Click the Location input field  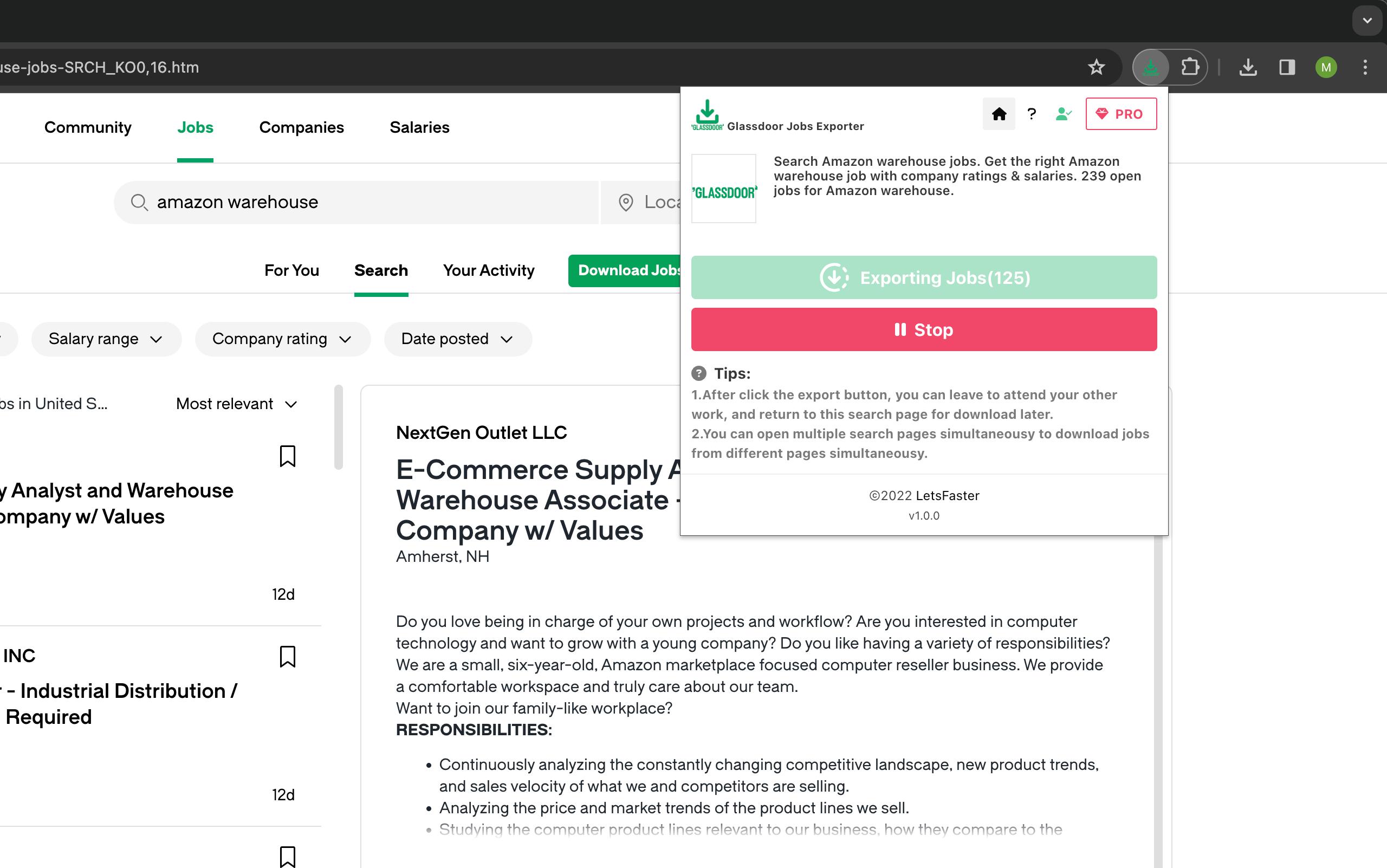640,202
